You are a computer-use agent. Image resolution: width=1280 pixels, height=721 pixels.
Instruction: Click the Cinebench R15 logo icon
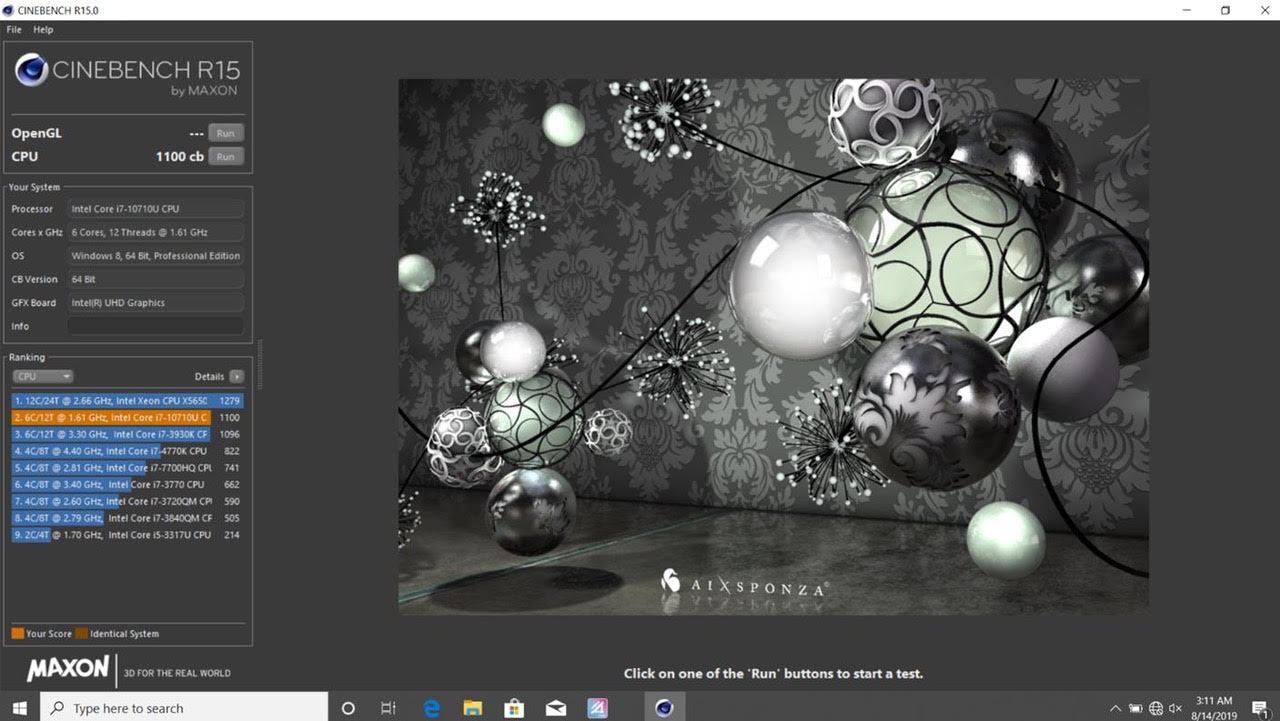tap(31, 70)
